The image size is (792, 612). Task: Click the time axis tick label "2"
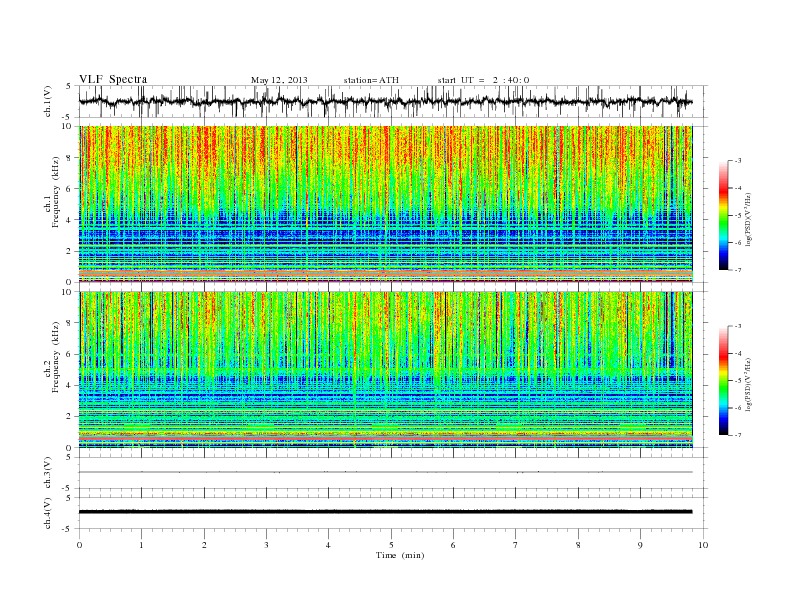coord(204,545)
